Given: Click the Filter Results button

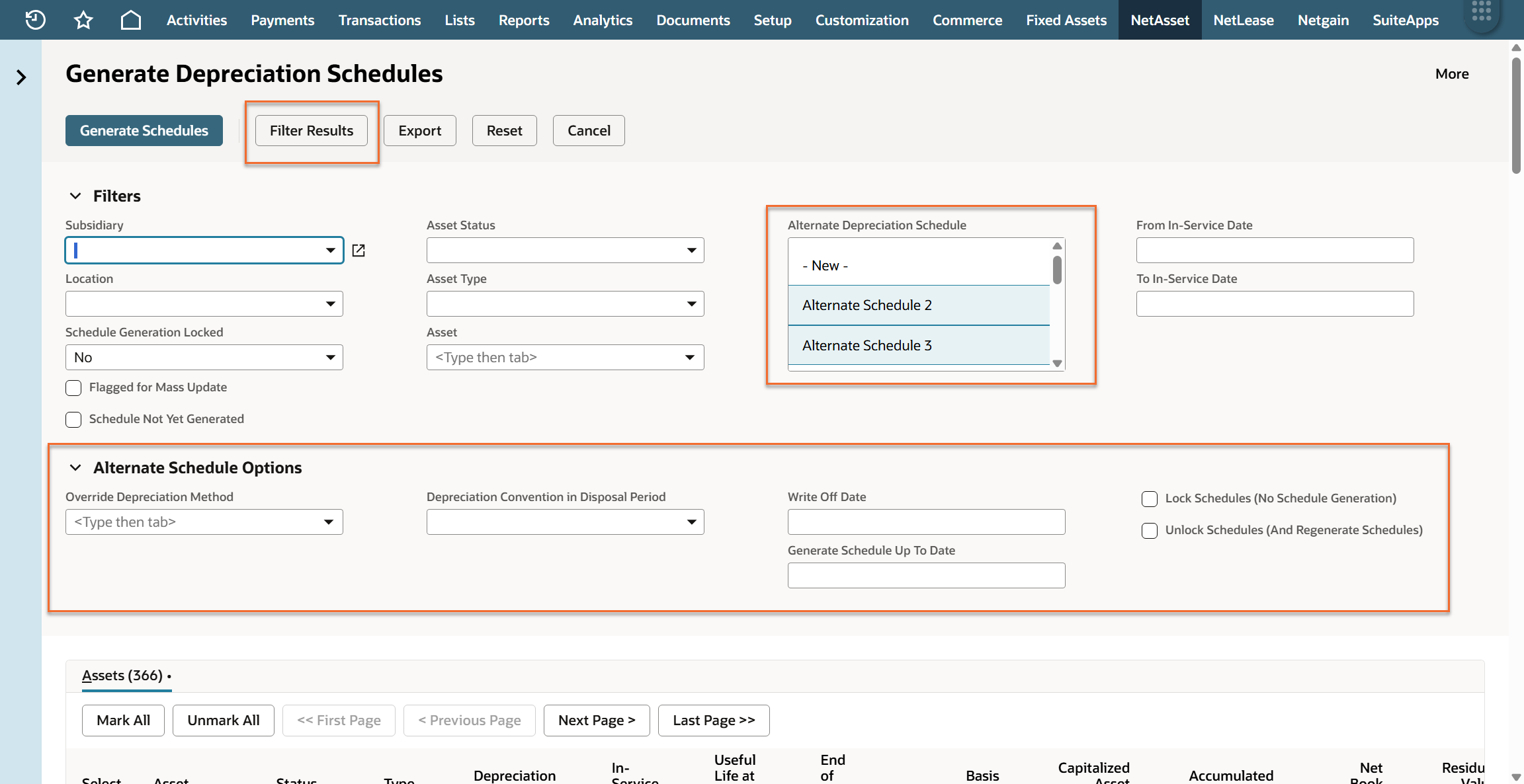Looking at the screenshot, I should [x=312, y=131].
